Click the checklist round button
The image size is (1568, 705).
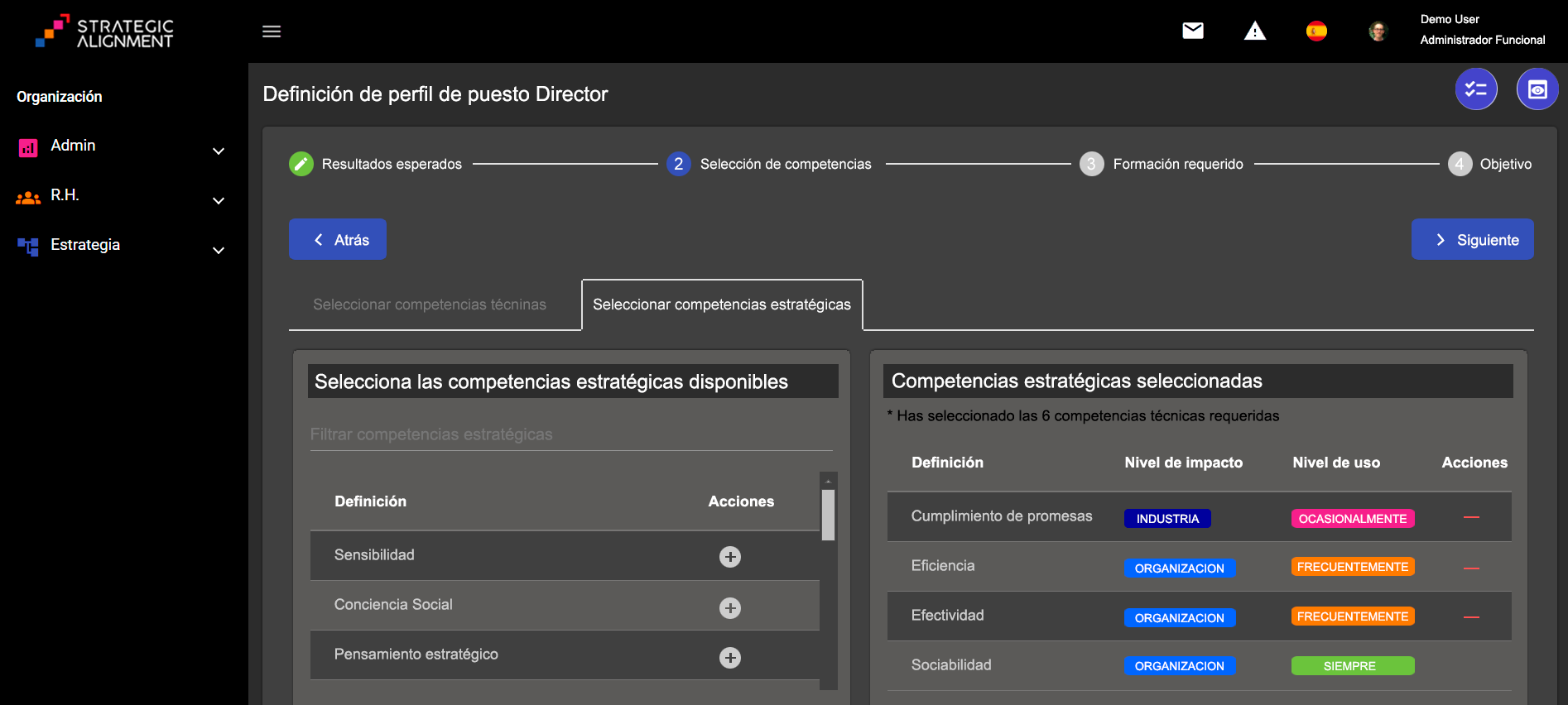1476,89
